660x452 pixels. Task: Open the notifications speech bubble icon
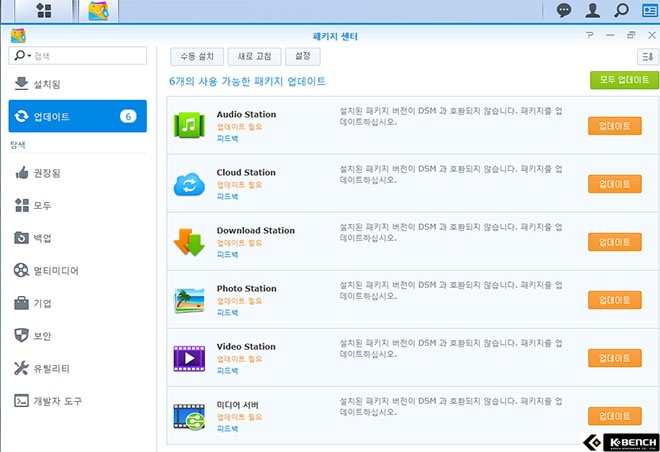point(564,10)
